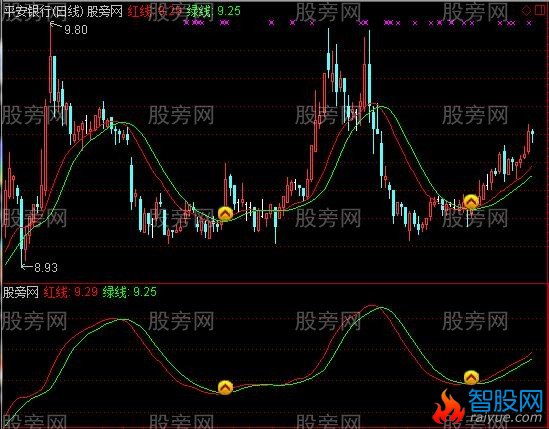Click the 股旁网 indicator name in lower panel header
The height and width of the screenshot is (429, 549).
click(21, 292)
